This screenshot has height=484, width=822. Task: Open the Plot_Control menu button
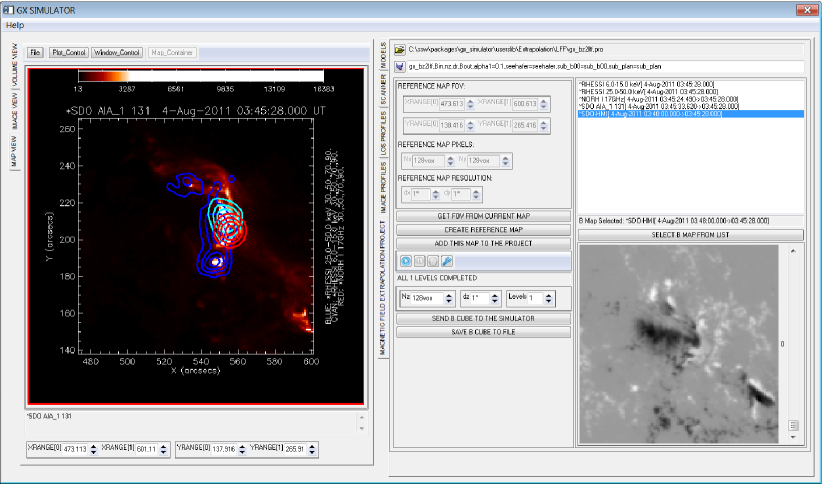(x=68, y=51)
